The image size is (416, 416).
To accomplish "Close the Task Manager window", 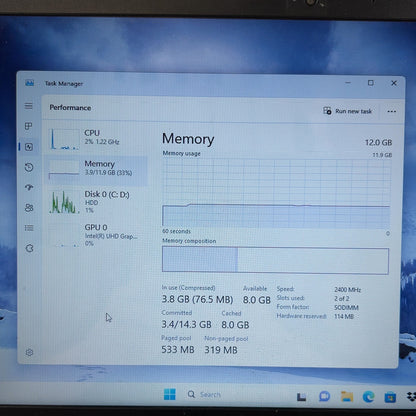I will 394,83.
